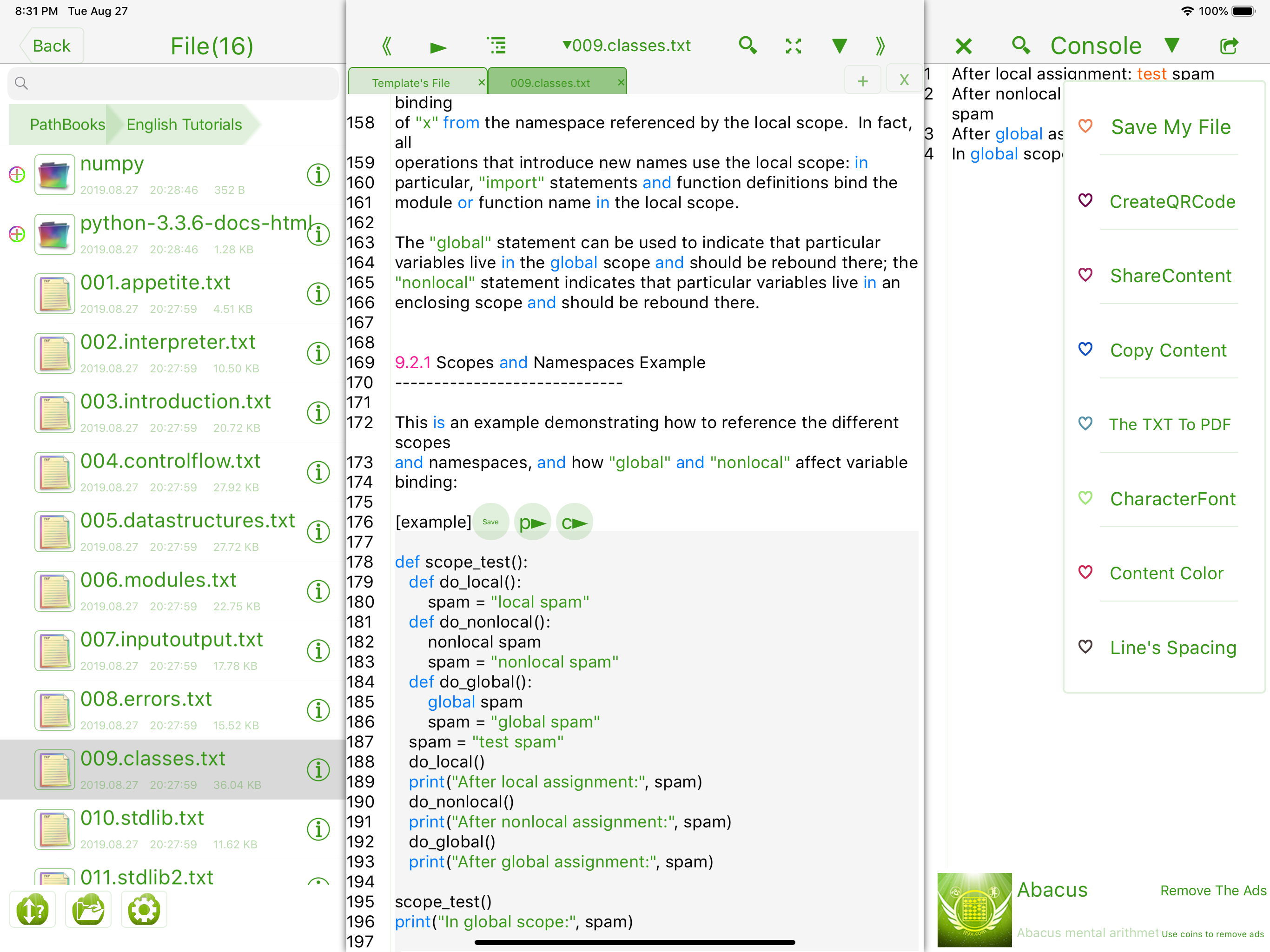The height and width of the screenshot is (952, 1270).
Task: Toggle fullscreen expand icon in editor
Action: click(x=794, y=46)
